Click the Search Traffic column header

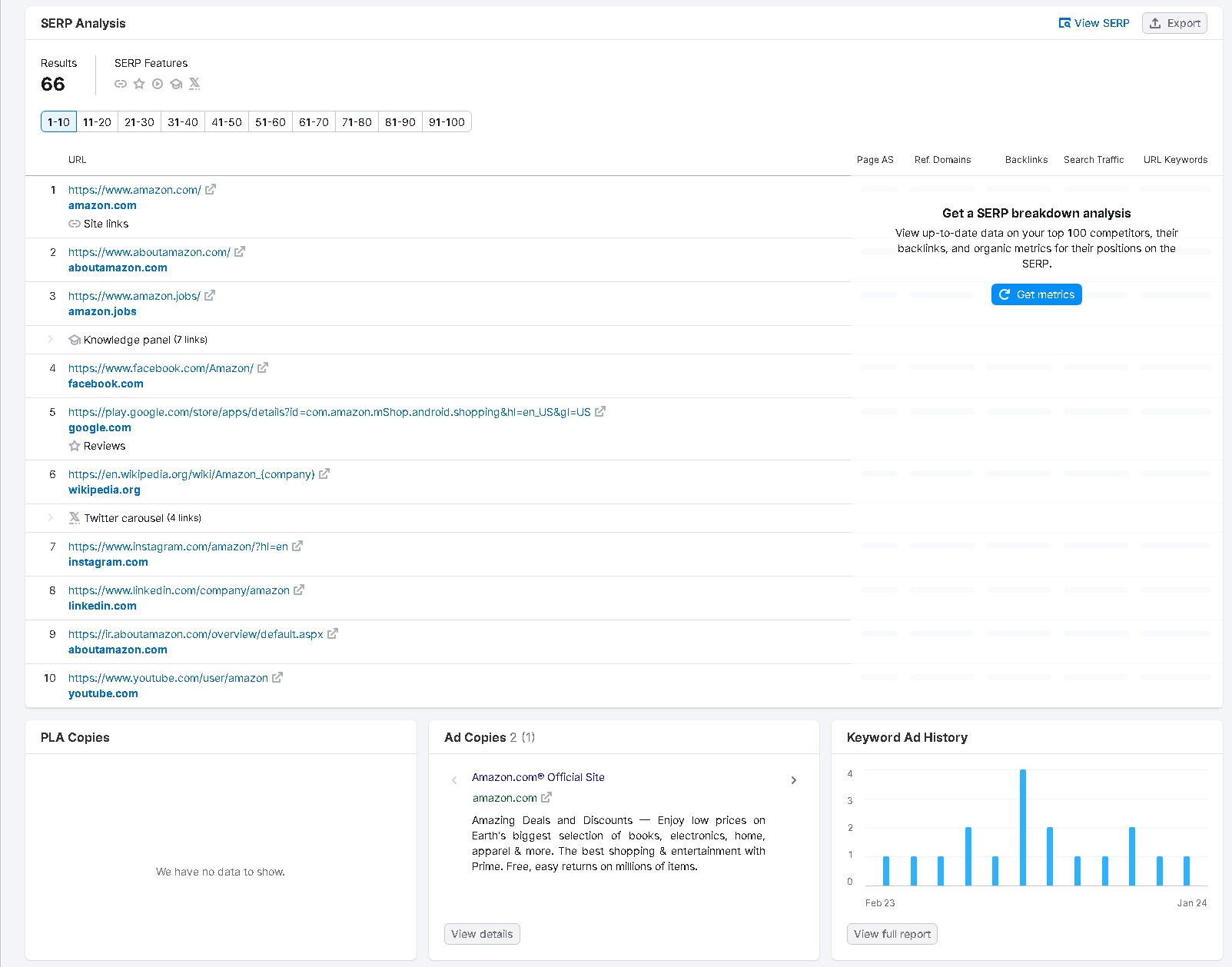click(1094, 160)
